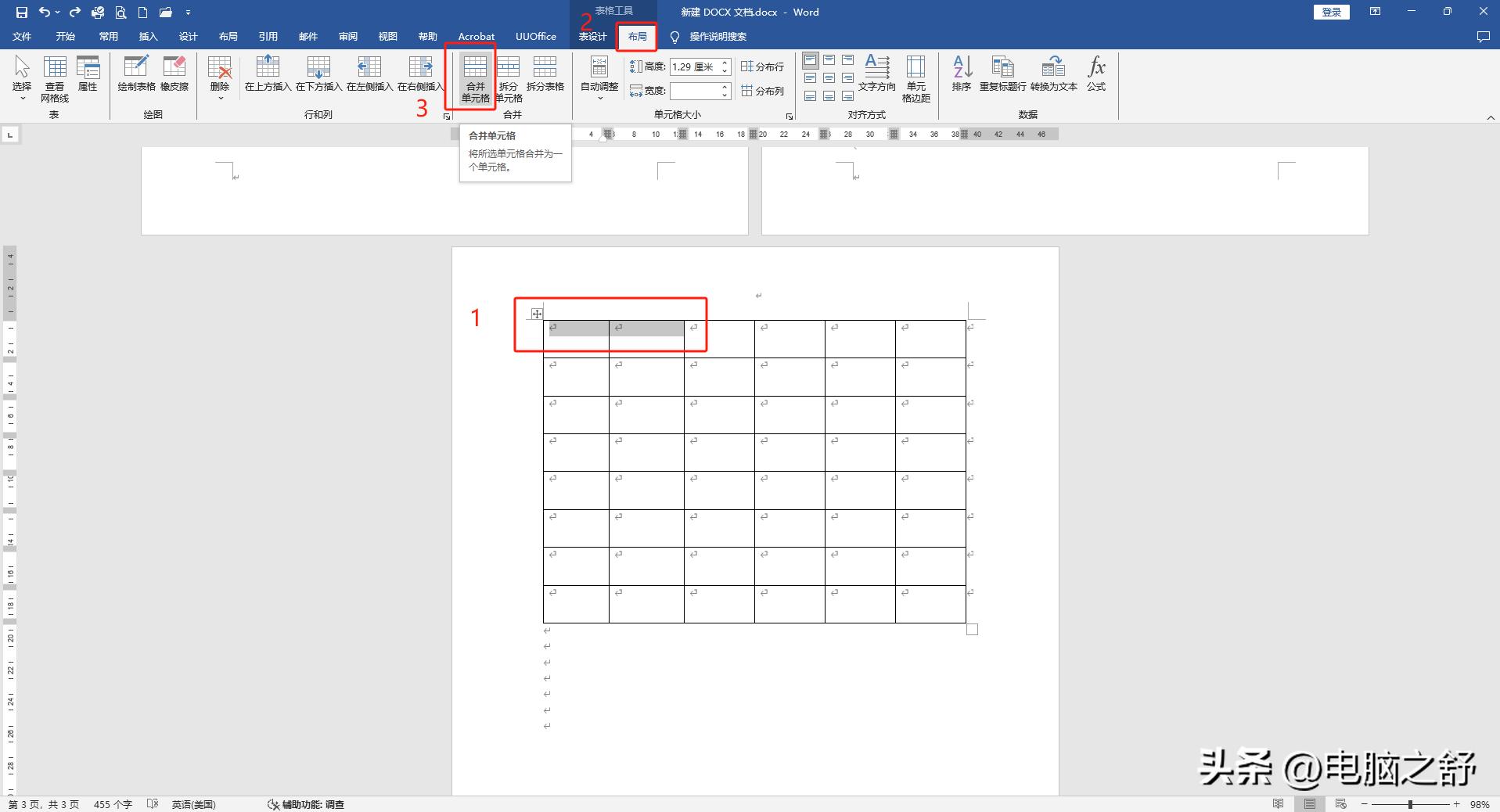Click Convert to Text (转换为文本) icon
Viewport: 1500px width, 812px height.
(x=1053, y=75)
